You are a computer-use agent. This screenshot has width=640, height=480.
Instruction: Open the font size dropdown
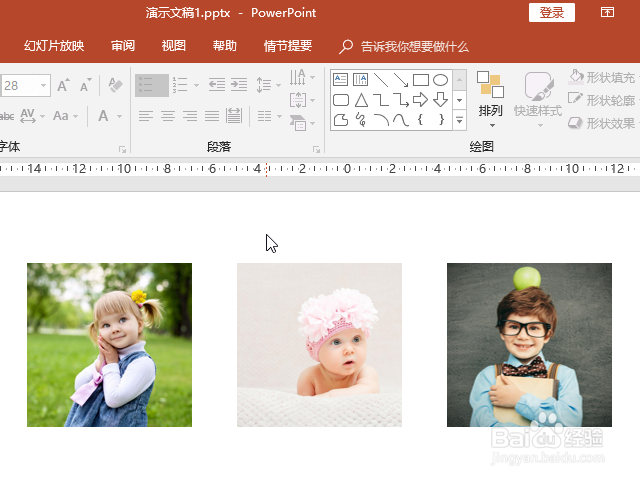(x=43, y=85)
